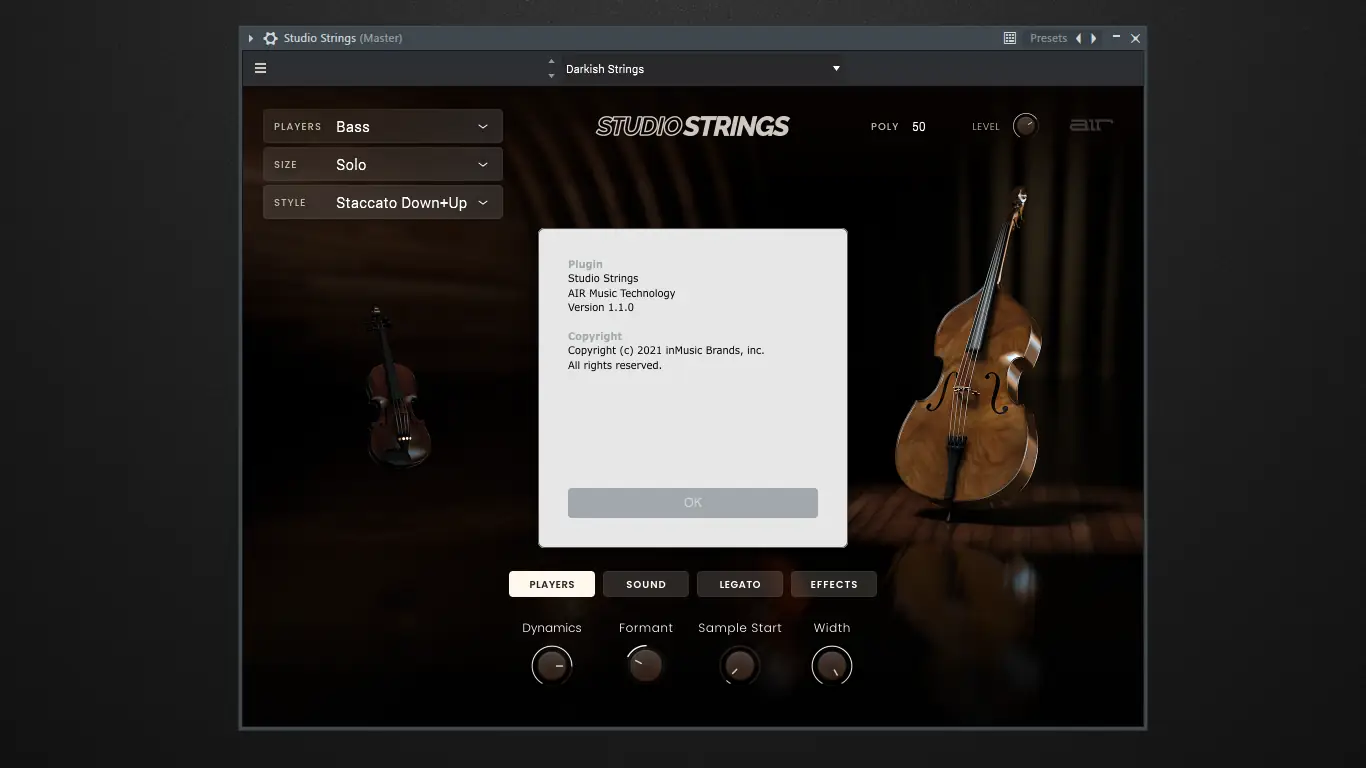Open the Style dropdown showing Staccato Down+Up

[x=383, y=203]
